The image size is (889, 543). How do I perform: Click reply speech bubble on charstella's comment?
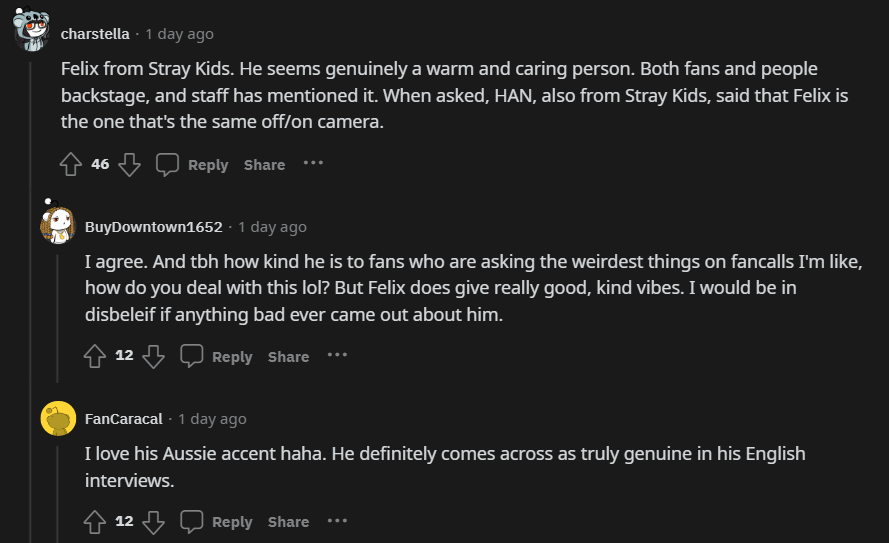tap(168, 164)
